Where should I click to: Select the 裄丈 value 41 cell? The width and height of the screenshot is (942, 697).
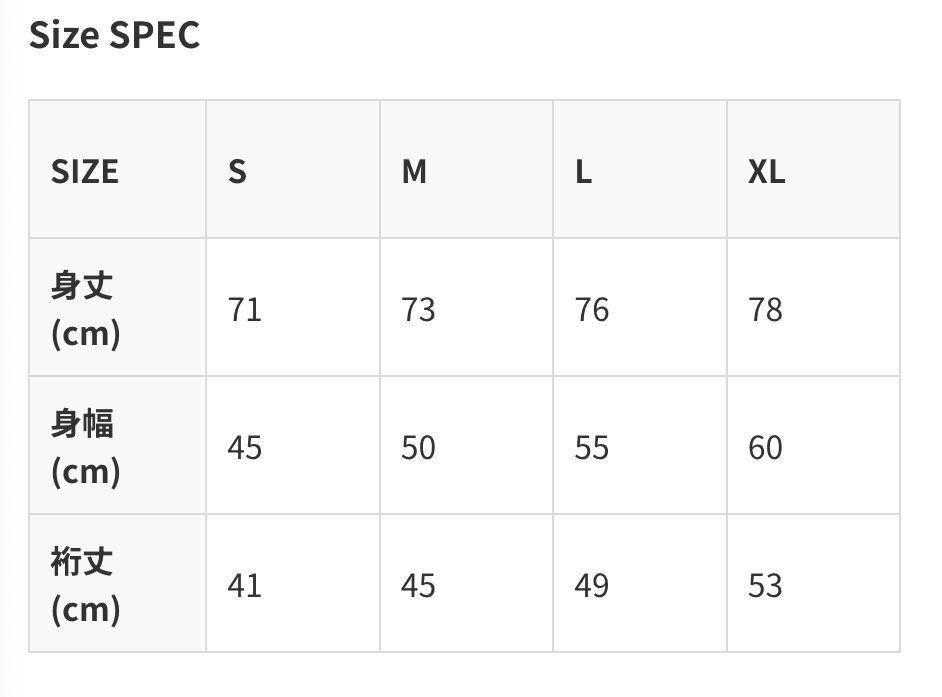pyautogui.click(x=293, y=583)
